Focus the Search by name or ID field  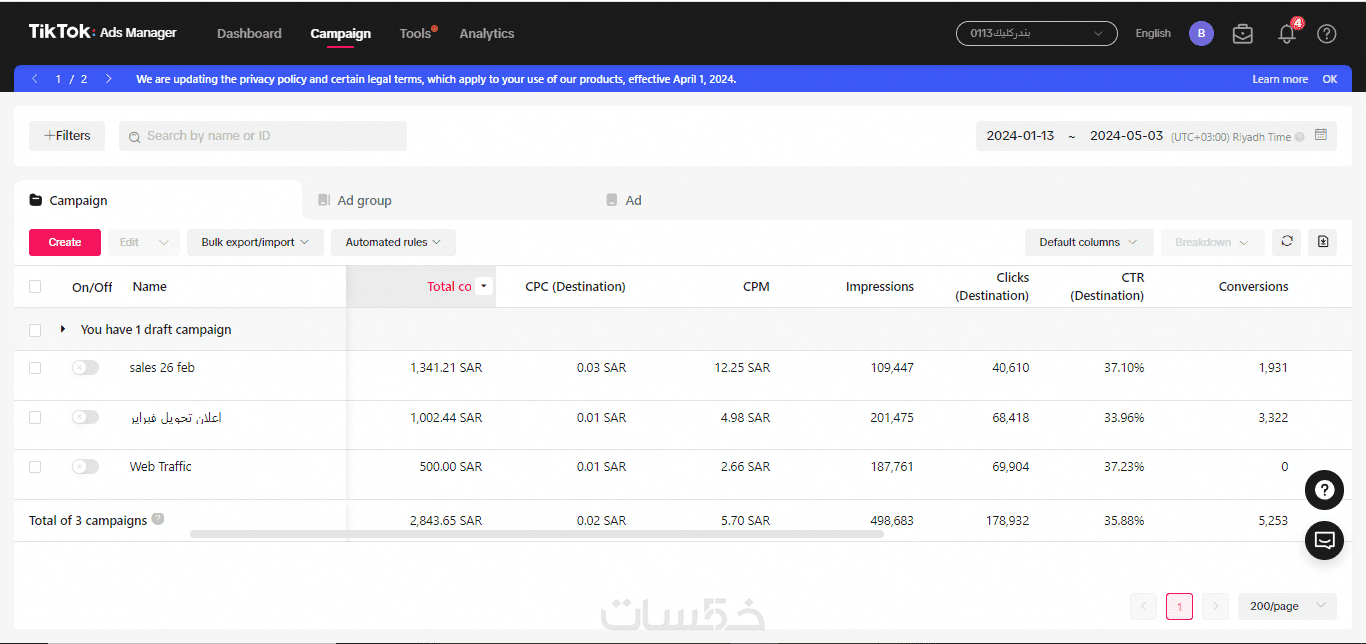click(263, 136)
